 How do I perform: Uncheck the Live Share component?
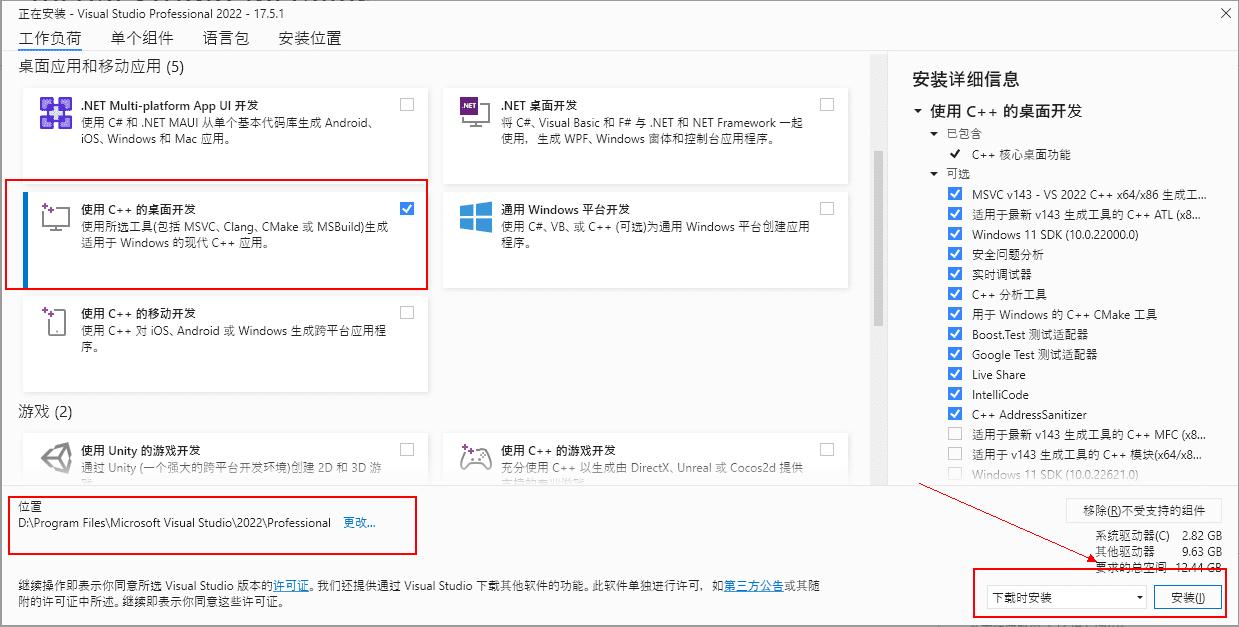click(x=955, y=374)
